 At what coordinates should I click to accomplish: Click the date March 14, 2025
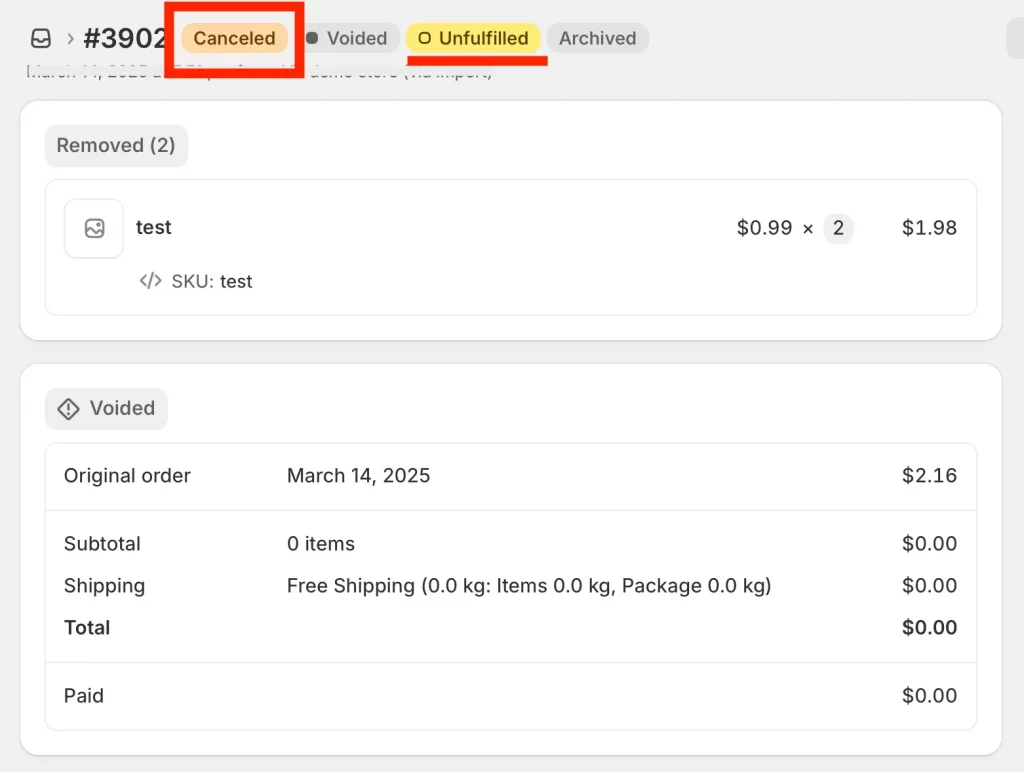[359, 475]
